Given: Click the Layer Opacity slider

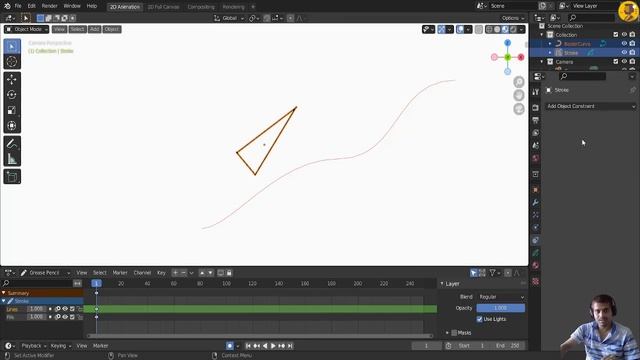Looking at the screenshot, I should tap(501, 308).
